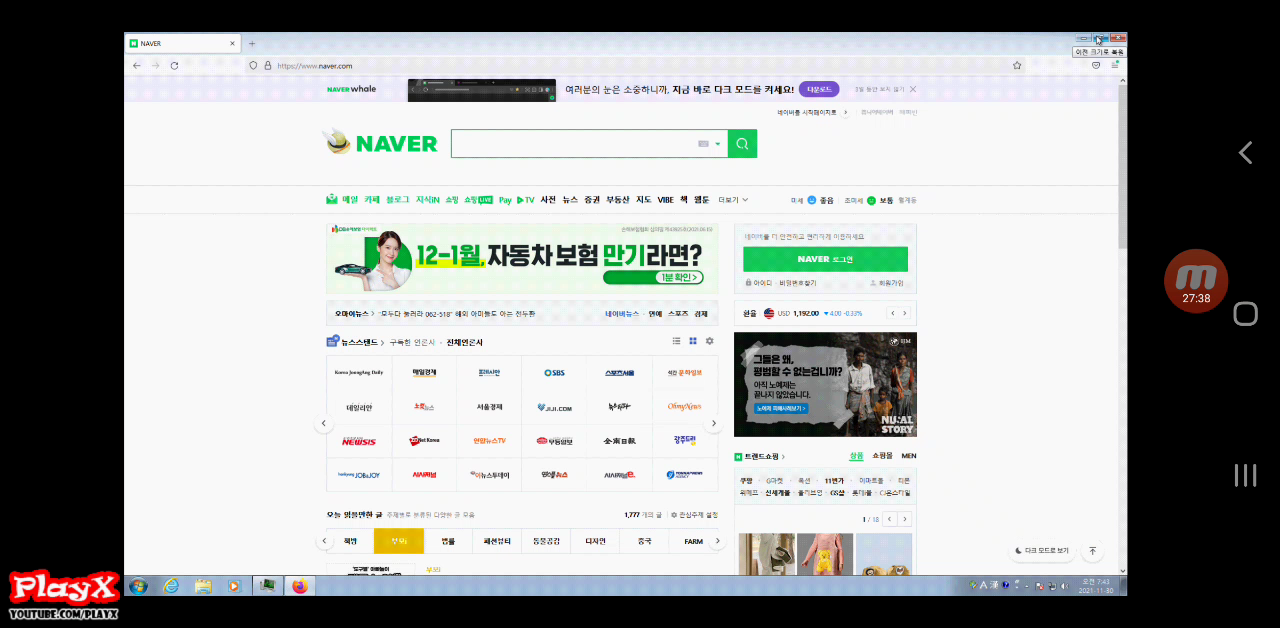1280x628 pixels.
Task: Select the SBS press logo
Action: (x=554, y=373)
